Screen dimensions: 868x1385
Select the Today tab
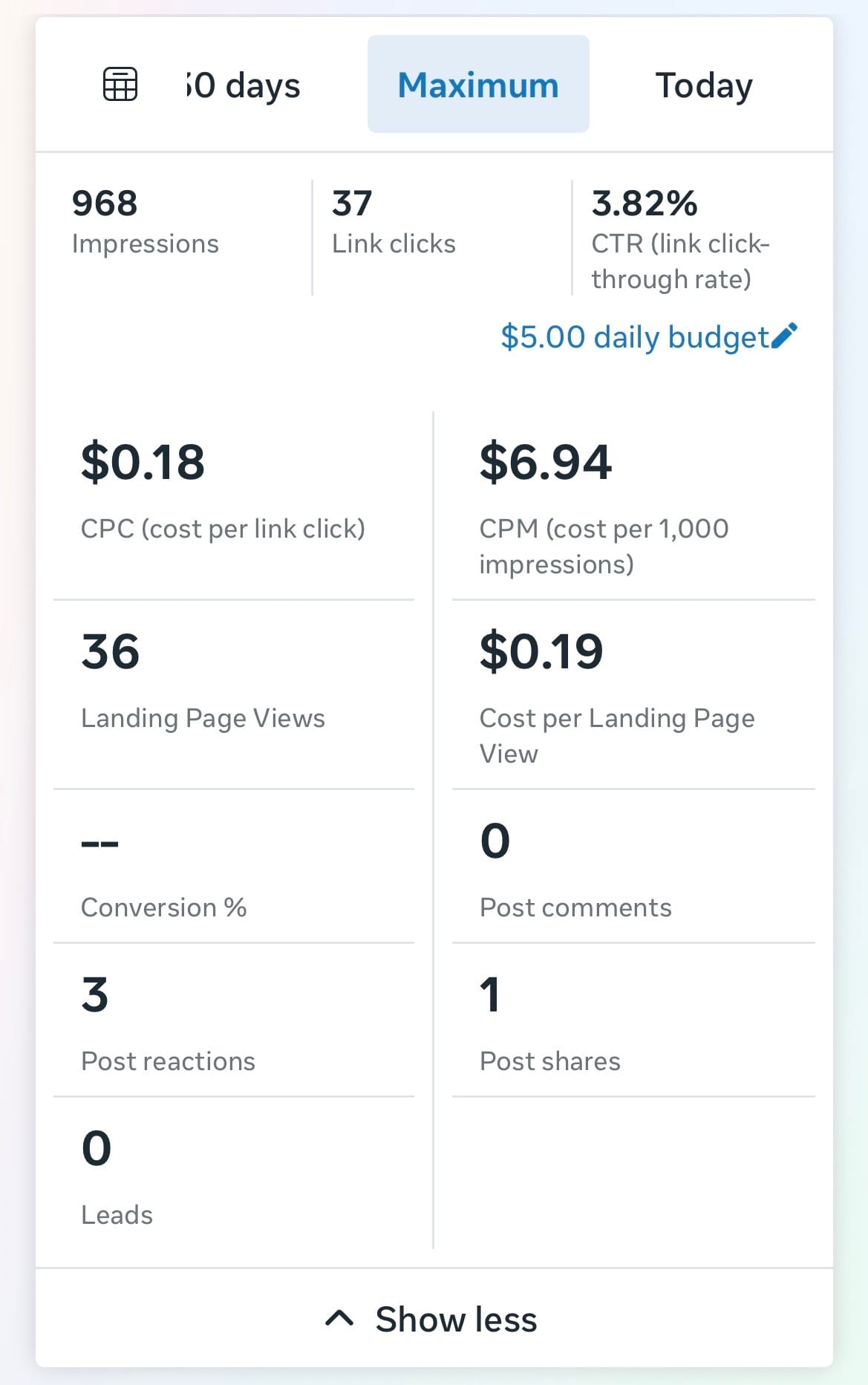click(x=703, y=85)
